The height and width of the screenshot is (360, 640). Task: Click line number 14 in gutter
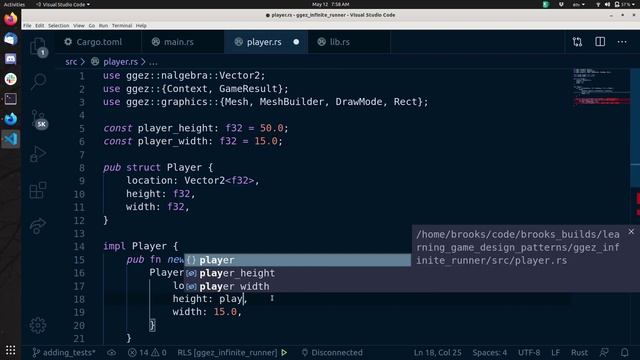79,247
